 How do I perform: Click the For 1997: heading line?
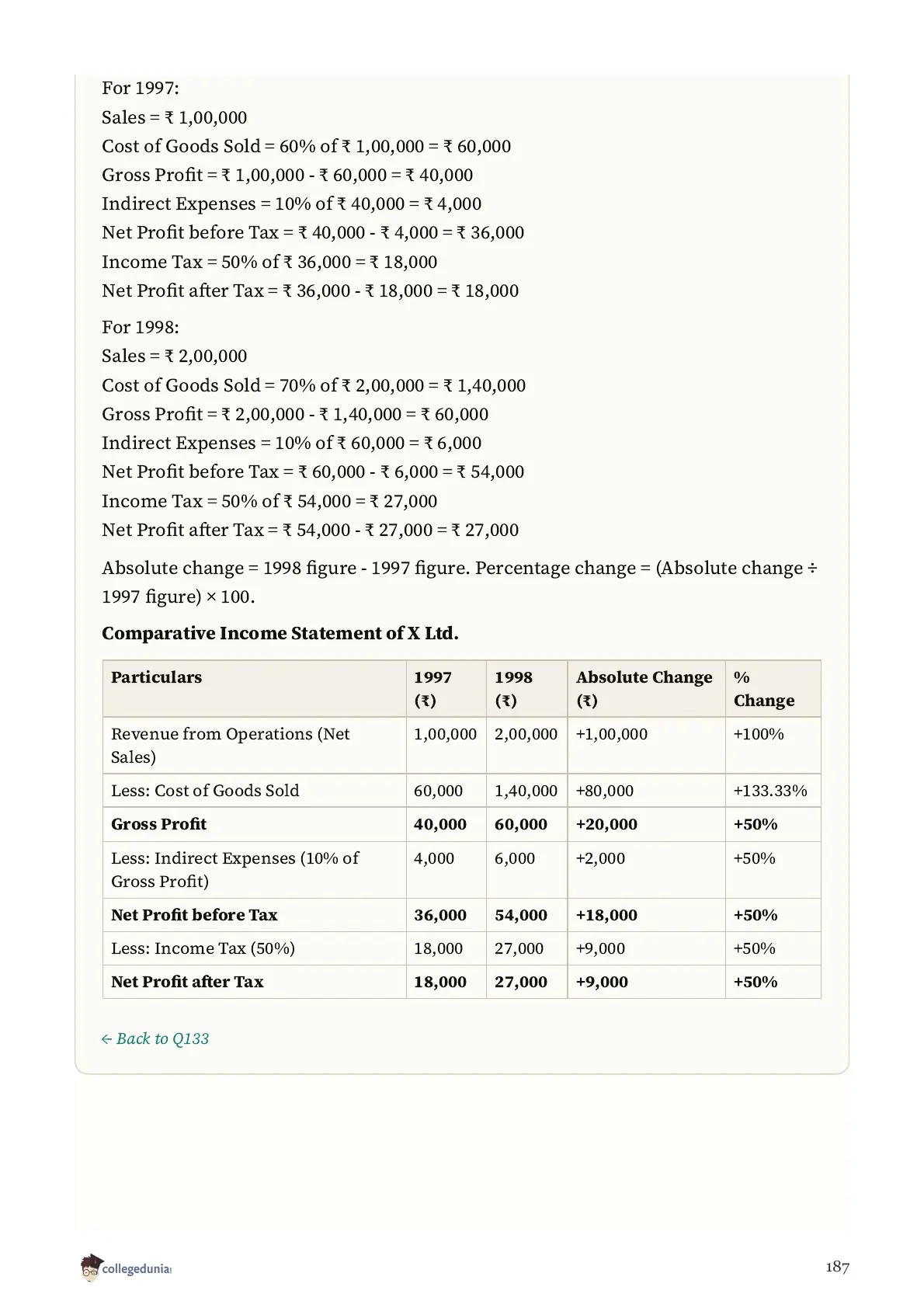pos(141,88)
